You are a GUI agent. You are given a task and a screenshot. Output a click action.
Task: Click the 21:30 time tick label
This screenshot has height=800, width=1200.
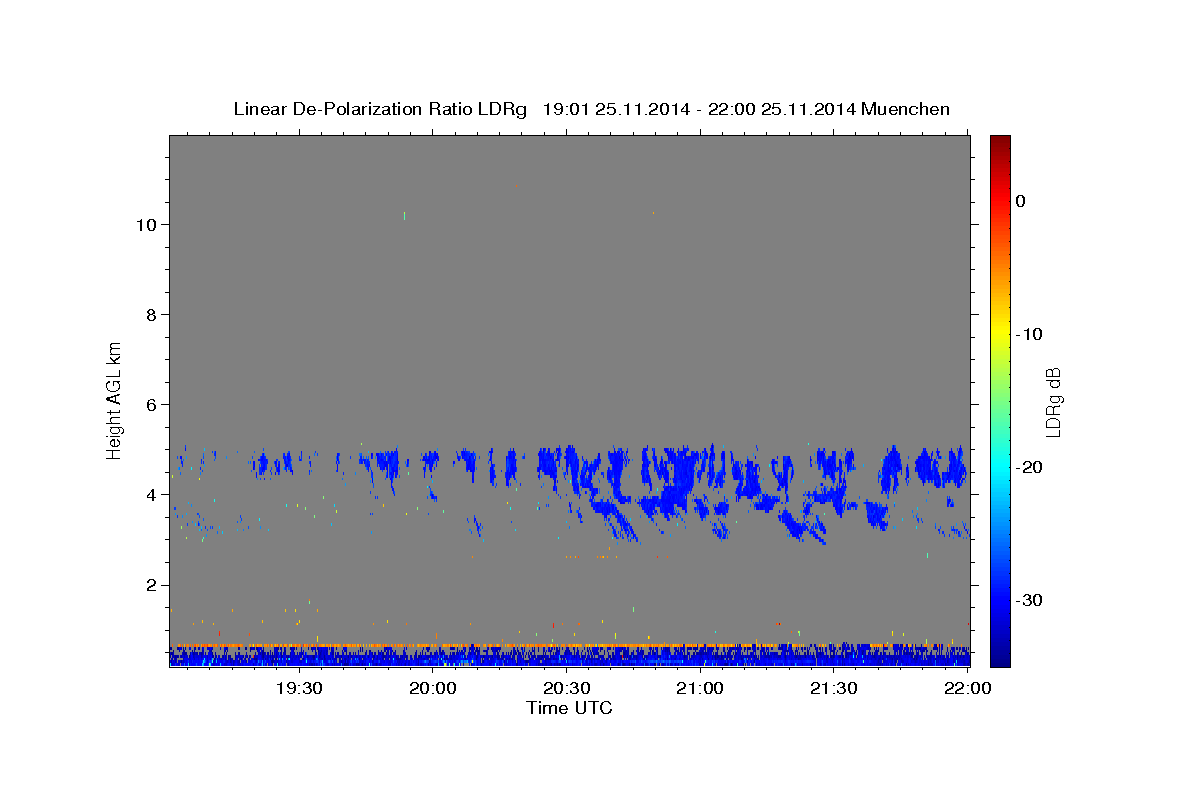833,688
